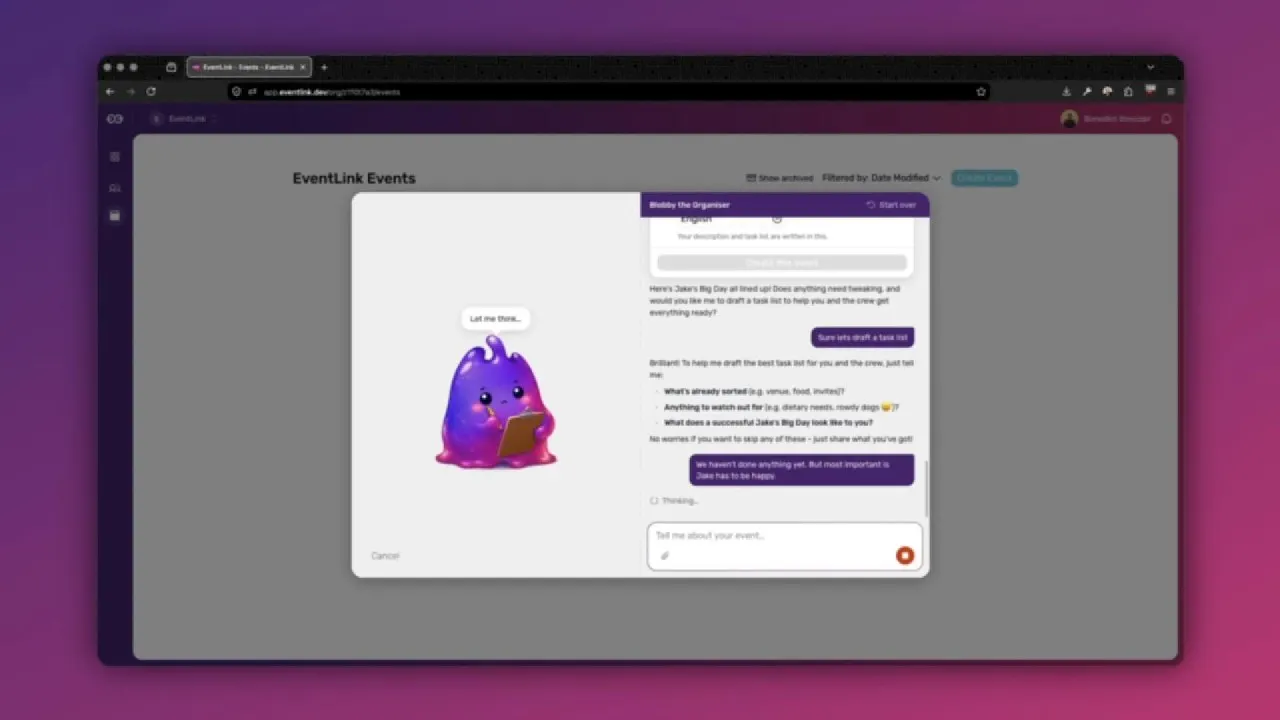Click the EventLink Events heading
1280x720 pixels.
354,178
